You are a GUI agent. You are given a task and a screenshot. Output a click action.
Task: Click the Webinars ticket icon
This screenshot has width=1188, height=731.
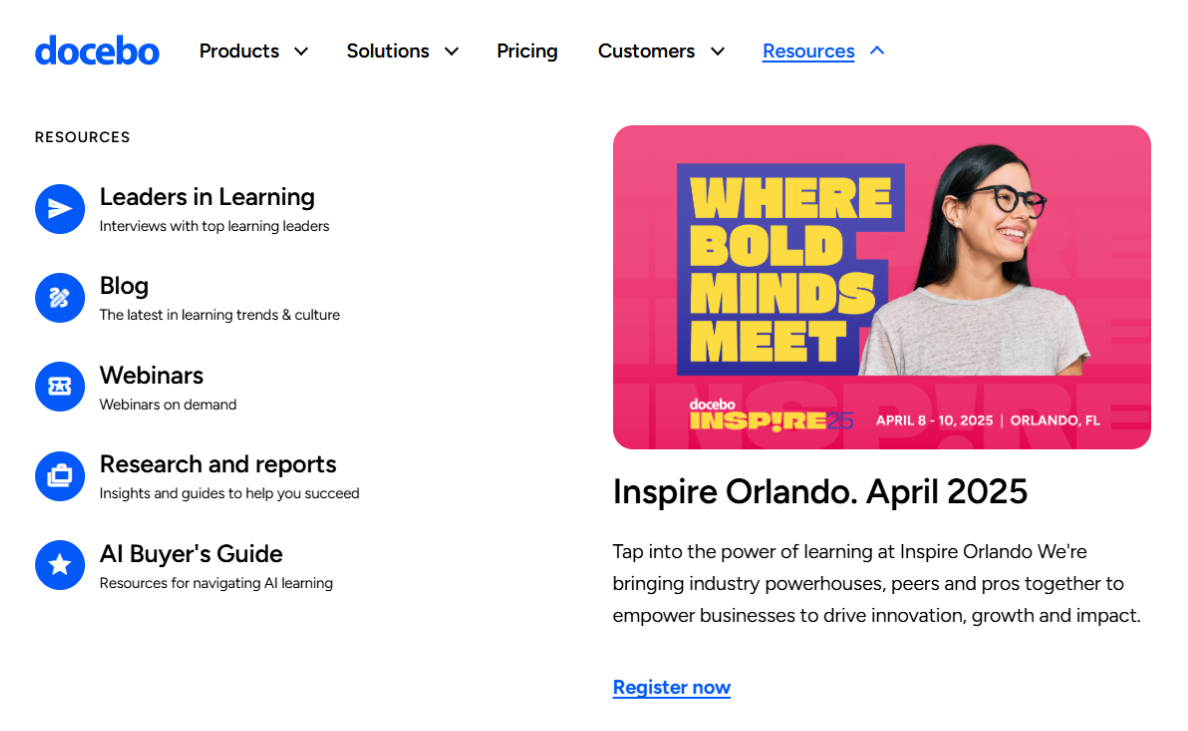coord(60,386)
